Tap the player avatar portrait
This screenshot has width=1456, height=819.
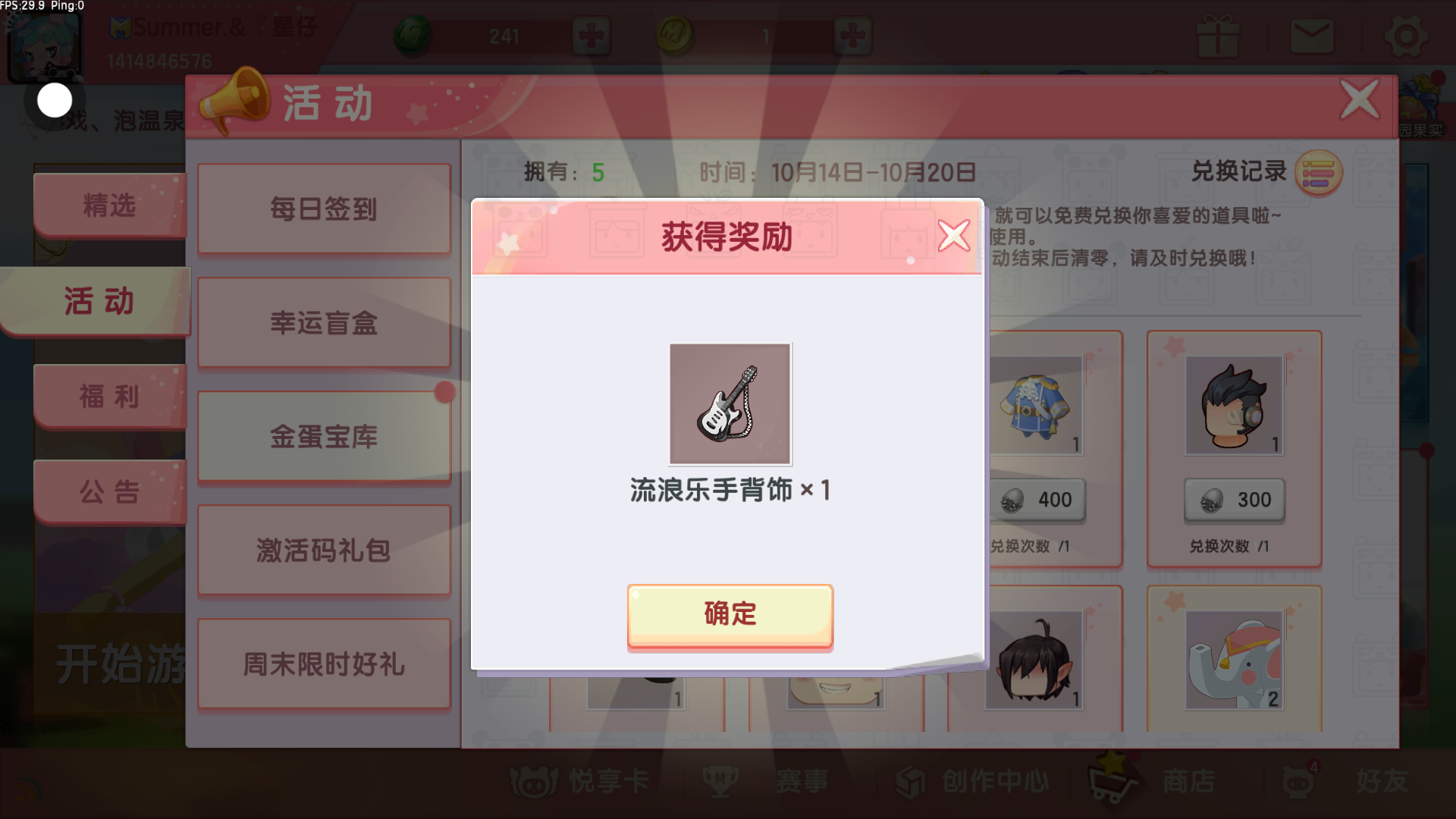tap(44, 45)
